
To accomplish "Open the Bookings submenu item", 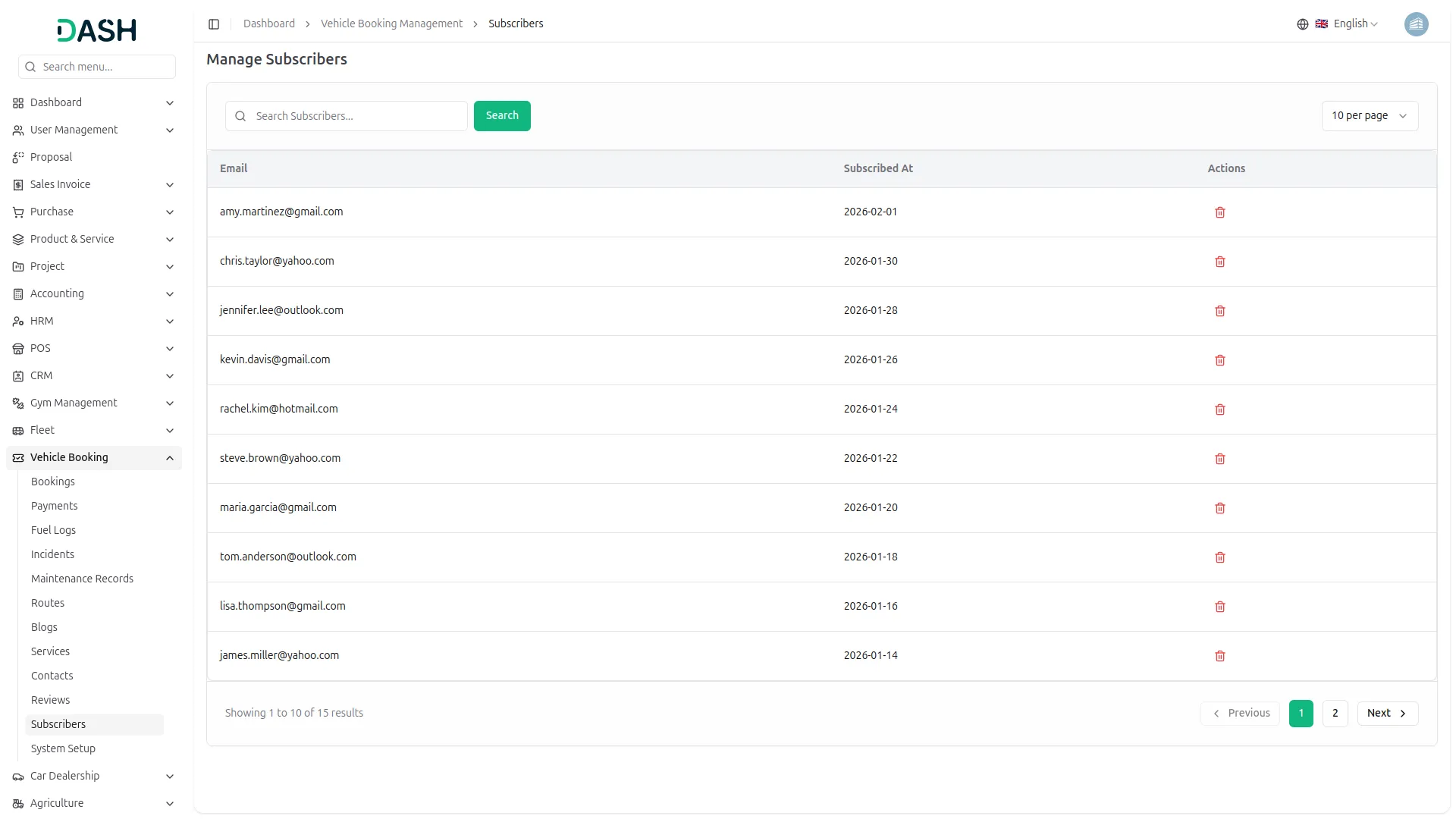I will pos(53,482).
